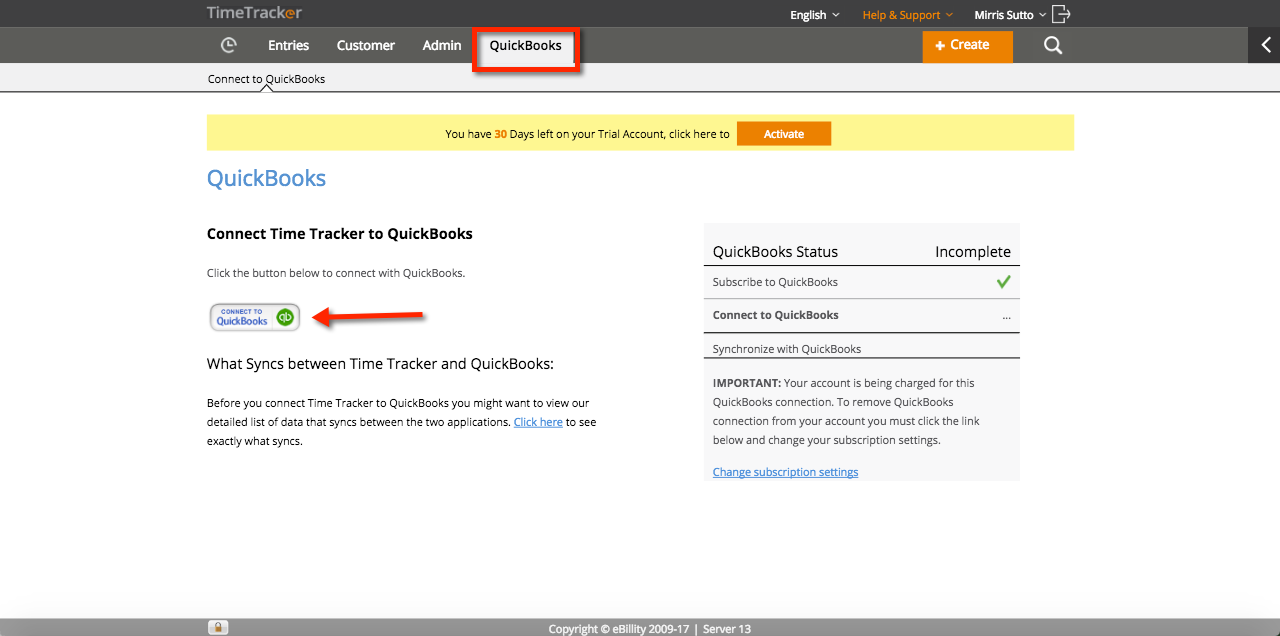Image resolution: width=1280 pixels, height=636 pixels.
Task: Click the 'QuickBooks Status' panel title
Action: click(775, 252)
